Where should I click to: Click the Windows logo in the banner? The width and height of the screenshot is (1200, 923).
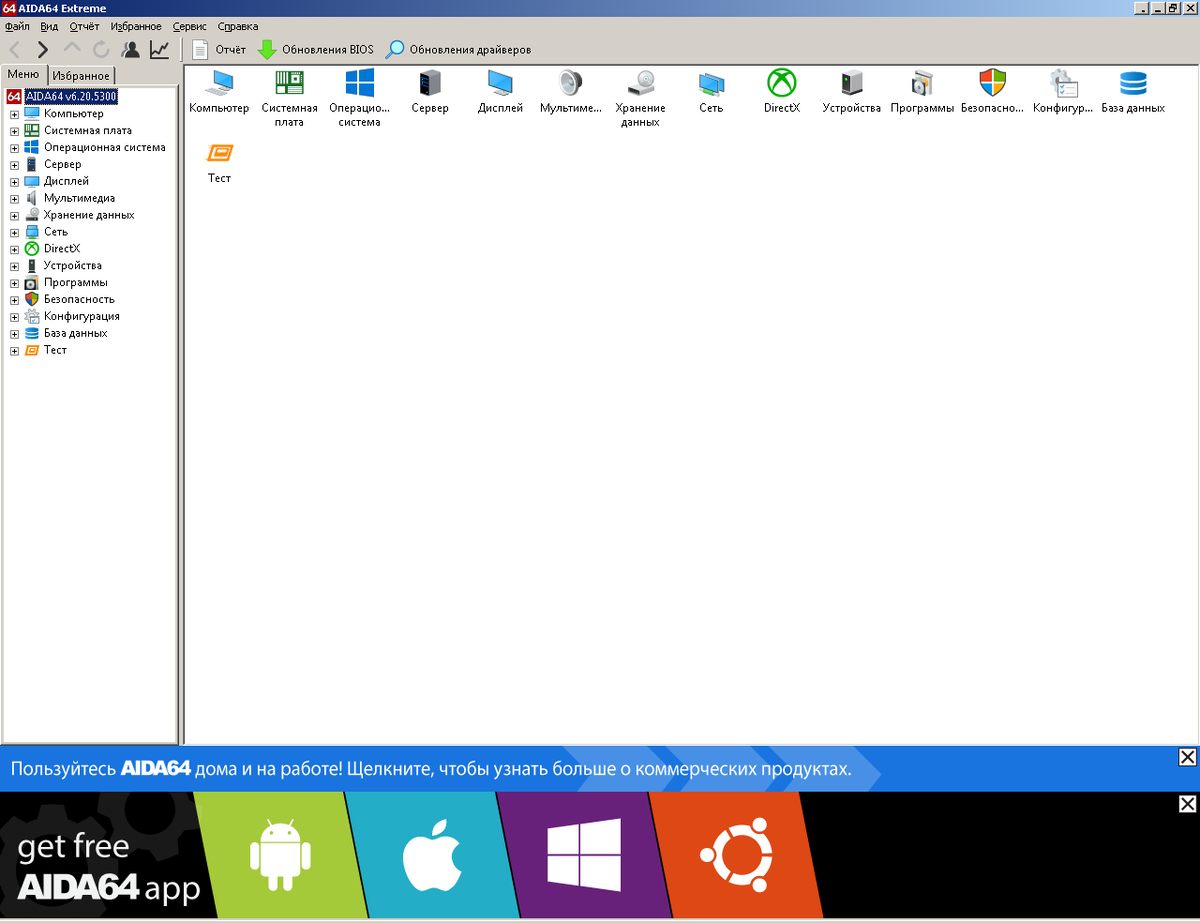click(584, 855)
